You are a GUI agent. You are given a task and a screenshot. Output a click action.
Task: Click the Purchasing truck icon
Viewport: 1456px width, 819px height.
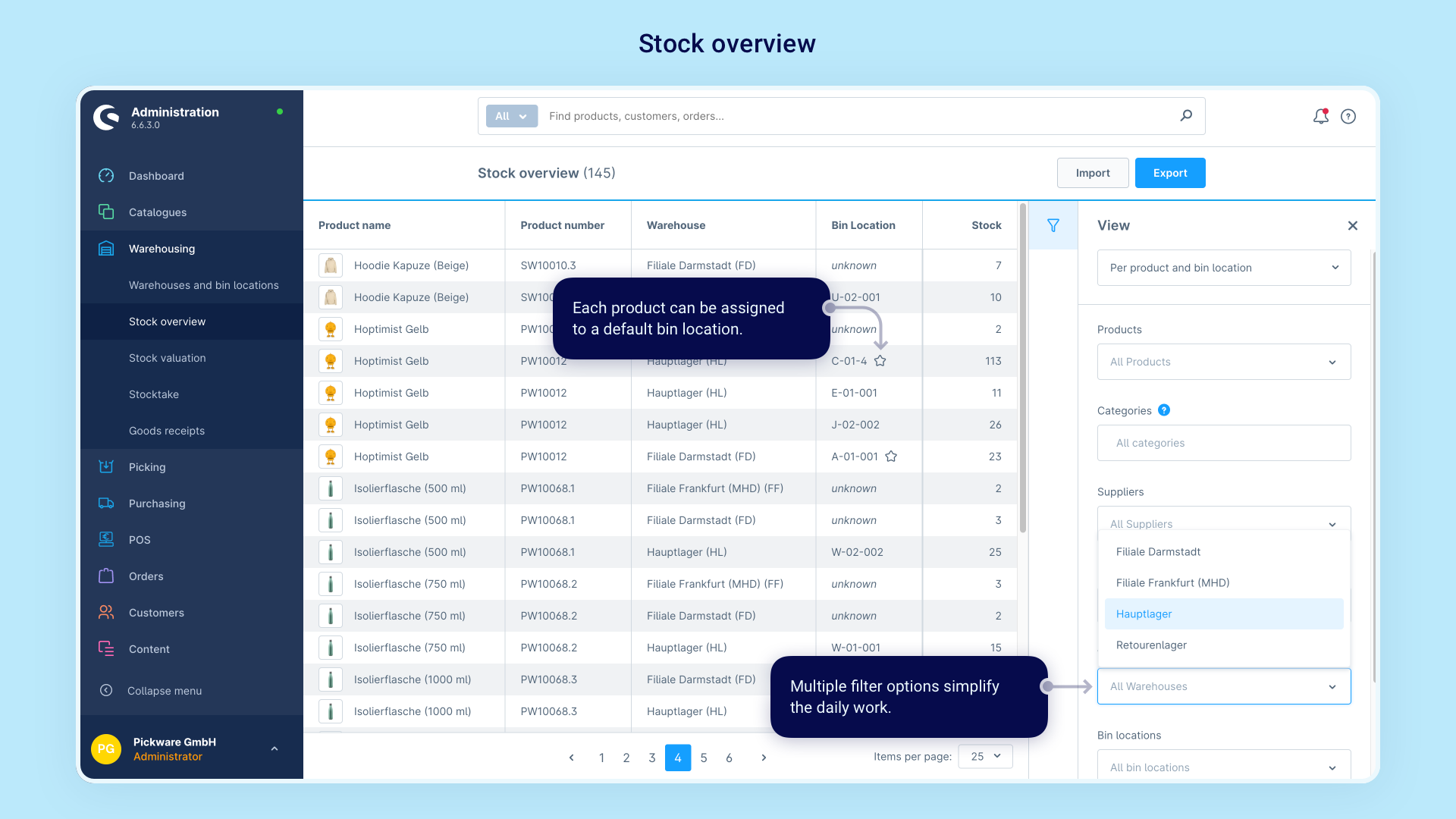pyautogui.click(x=106, y=504)
